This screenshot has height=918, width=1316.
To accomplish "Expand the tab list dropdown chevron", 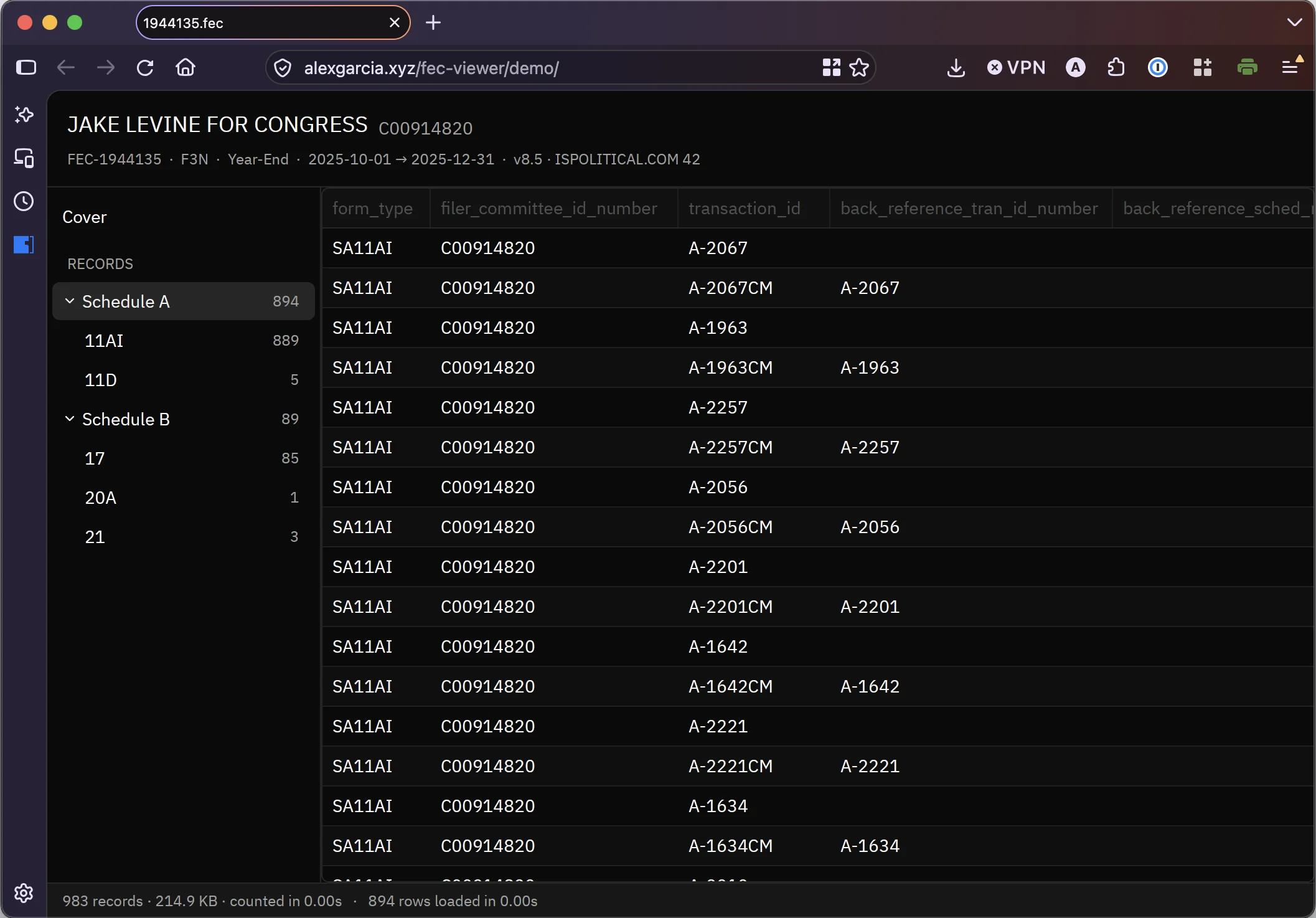I will [x=1294, y=23].
